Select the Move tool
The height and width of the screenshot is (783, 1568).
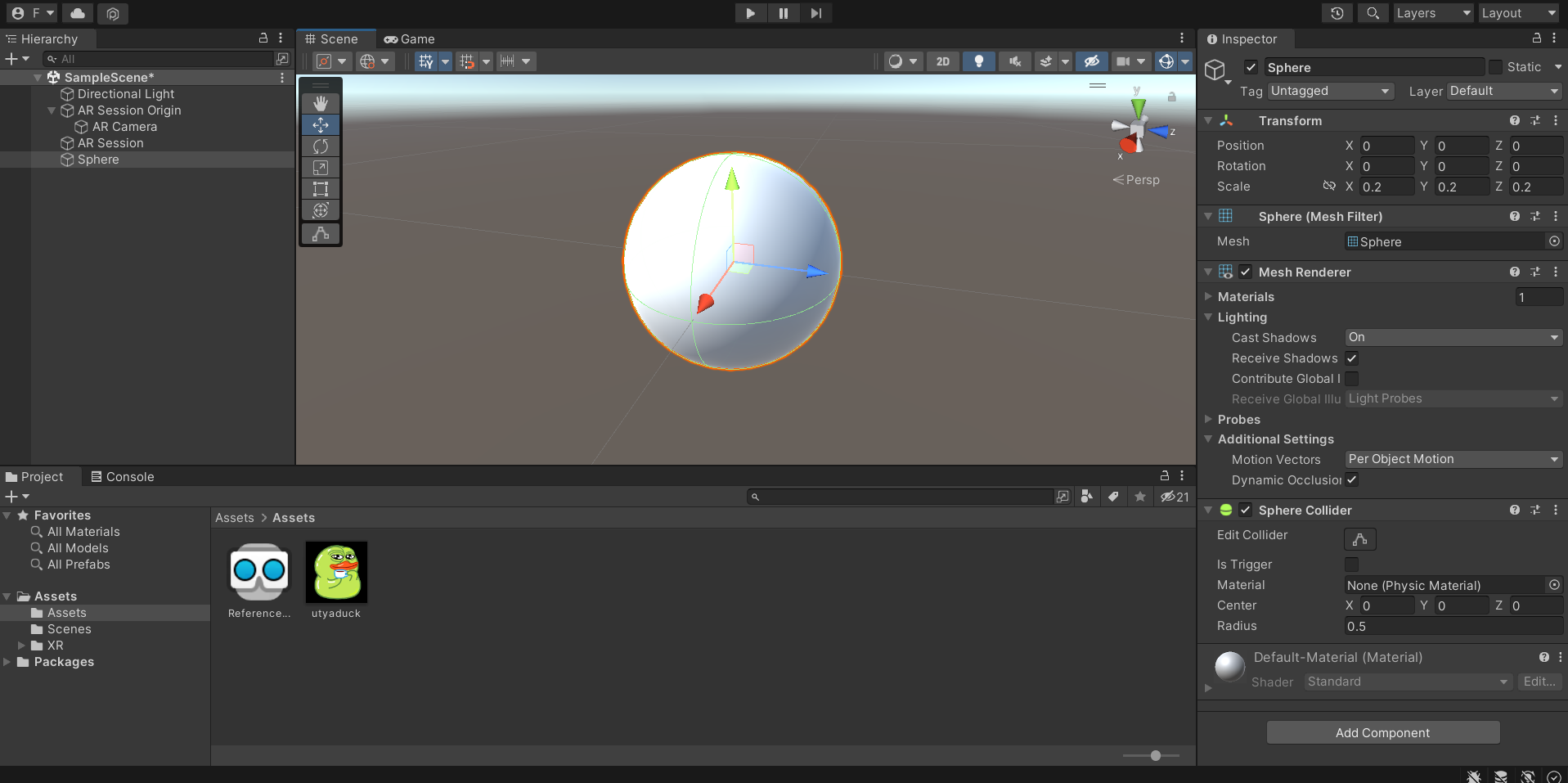click(x=321, y=124)
